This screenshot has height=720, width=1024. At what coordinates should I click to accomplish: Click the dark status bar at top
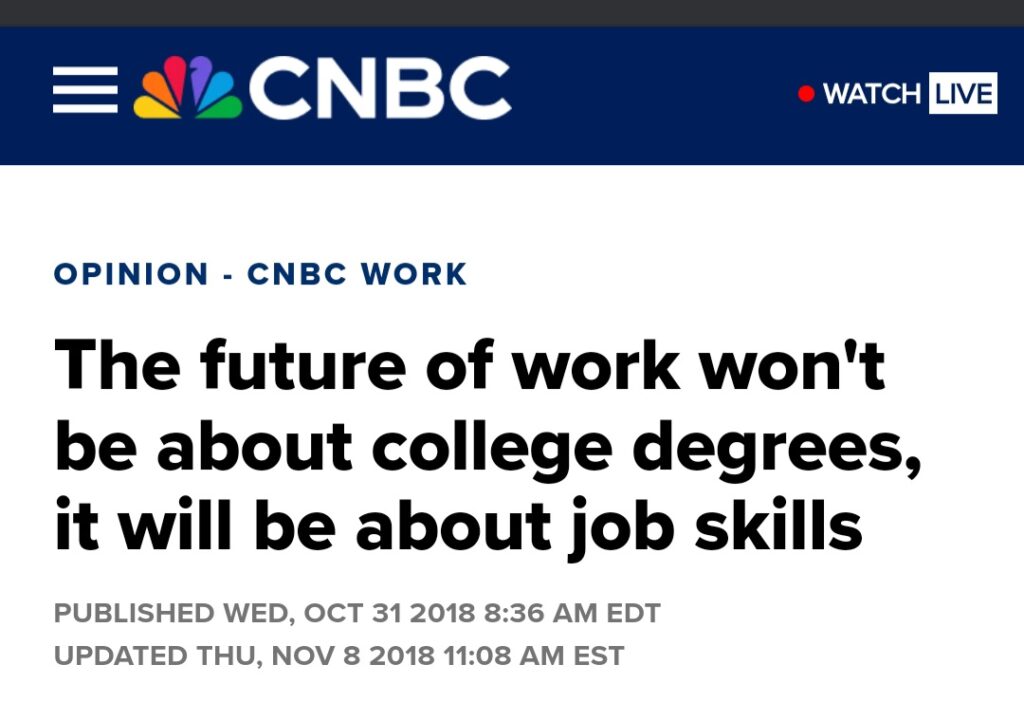[512, 12]
